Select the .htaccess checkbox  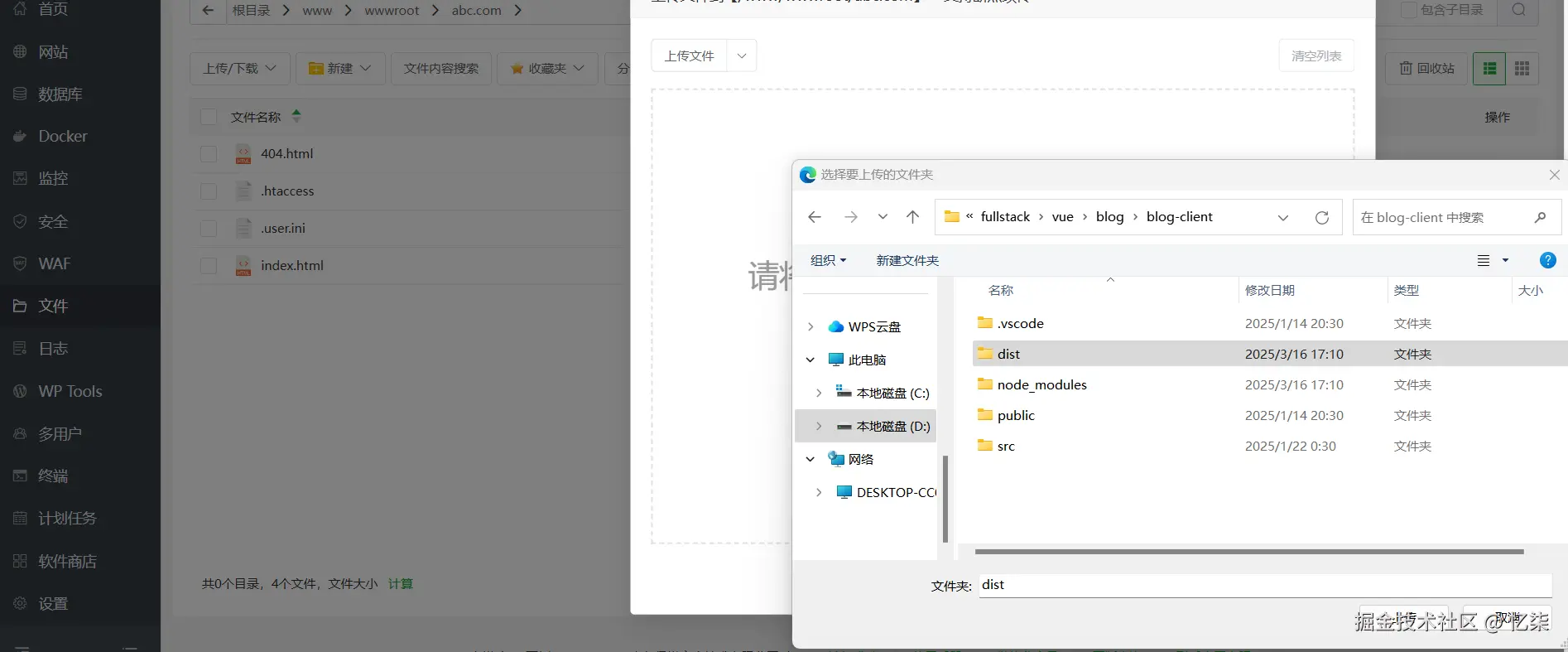[x=209, y=191]
